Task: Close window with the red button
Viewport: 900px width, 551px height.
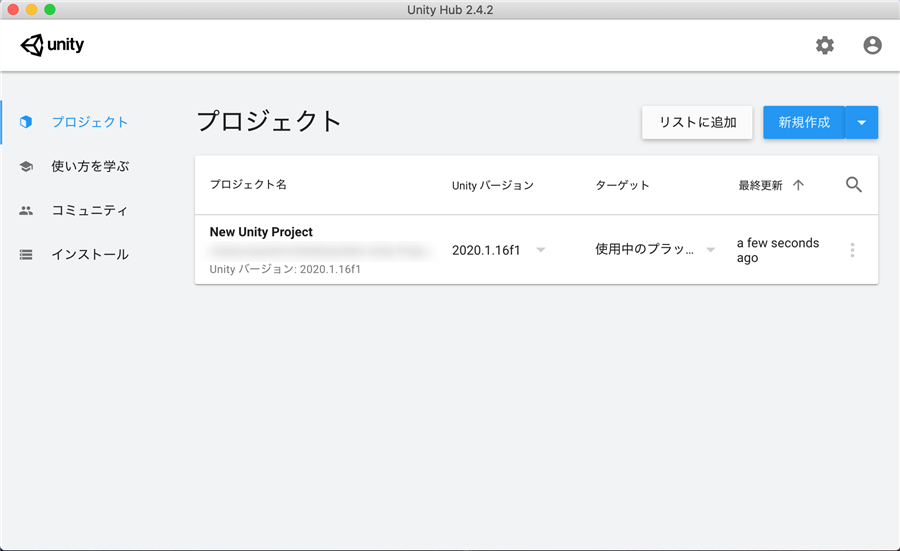Action: click(13, 9)
